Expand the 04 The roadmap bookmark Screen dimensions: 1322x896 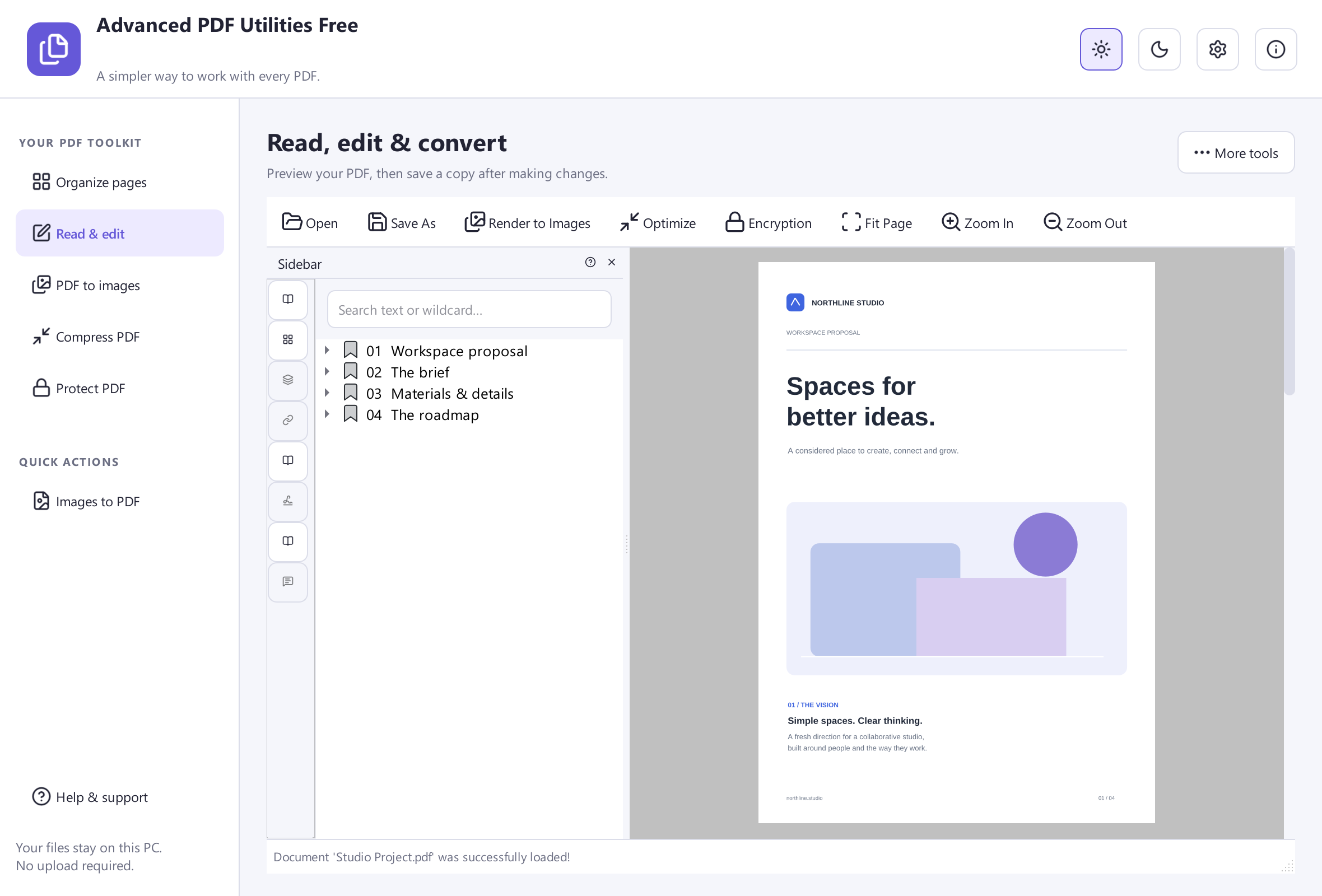coord(327,414)
